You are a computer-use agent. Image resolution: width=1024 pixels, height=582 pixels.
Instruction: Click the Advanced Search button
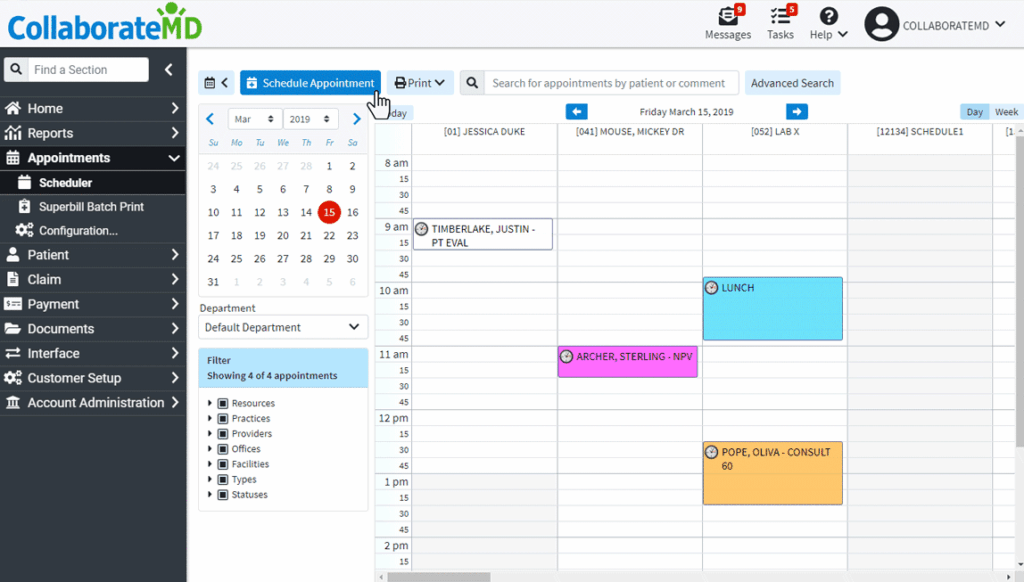[792, 82]
